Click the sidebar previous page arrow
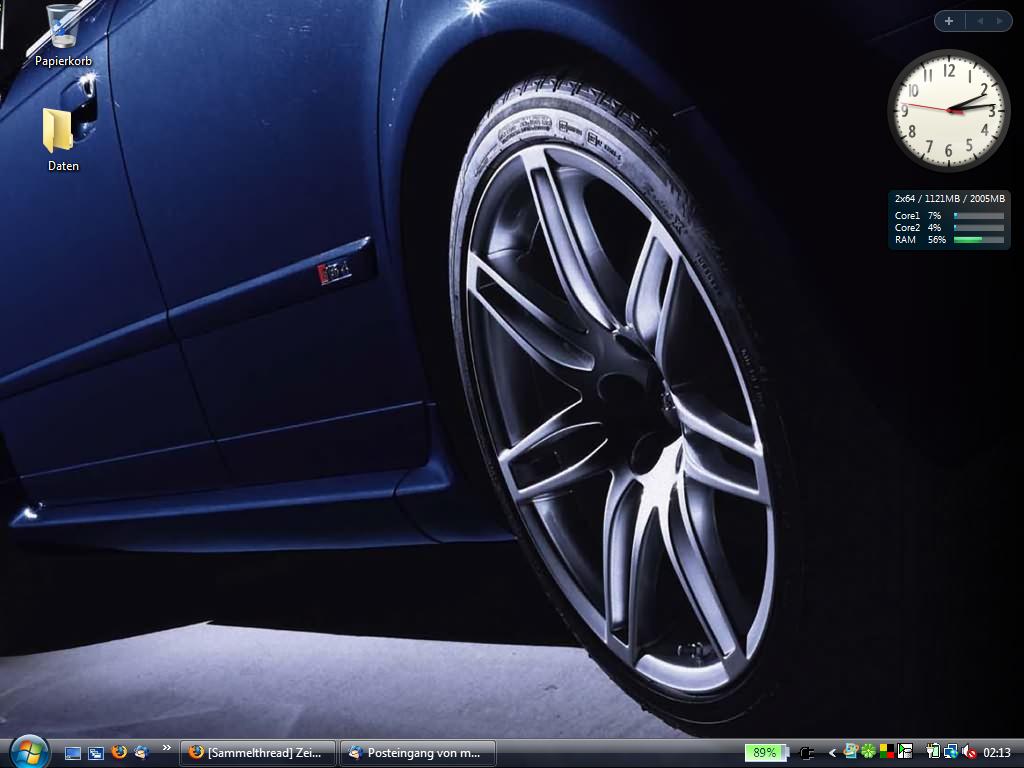Image resolution: width=1024 pixels, height=768 pixels. click(980, 21)
